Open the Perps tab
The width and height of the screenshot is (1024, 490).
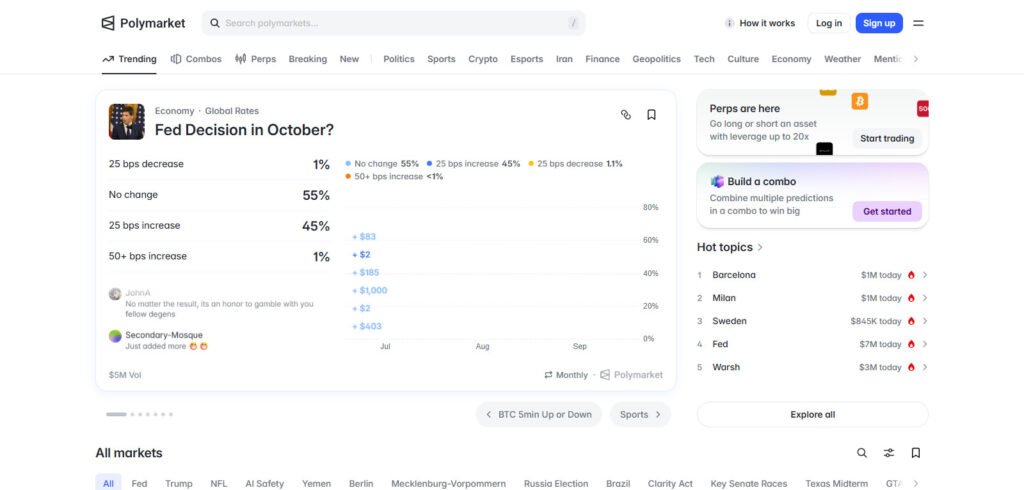click(255, 59)
